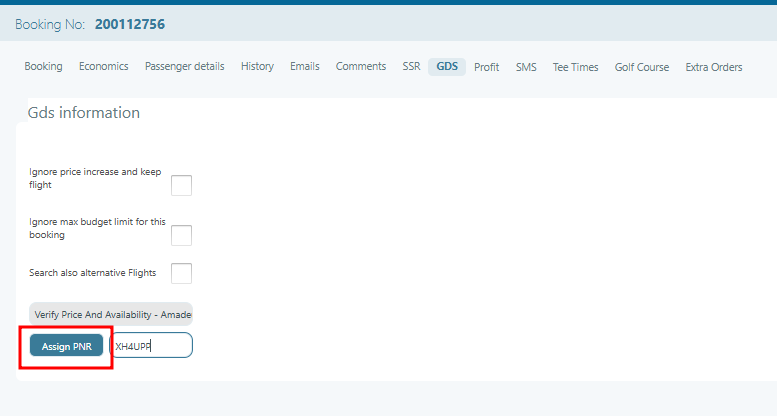
Task: Click booking number 200112756
Action: [x=129, y=23]
